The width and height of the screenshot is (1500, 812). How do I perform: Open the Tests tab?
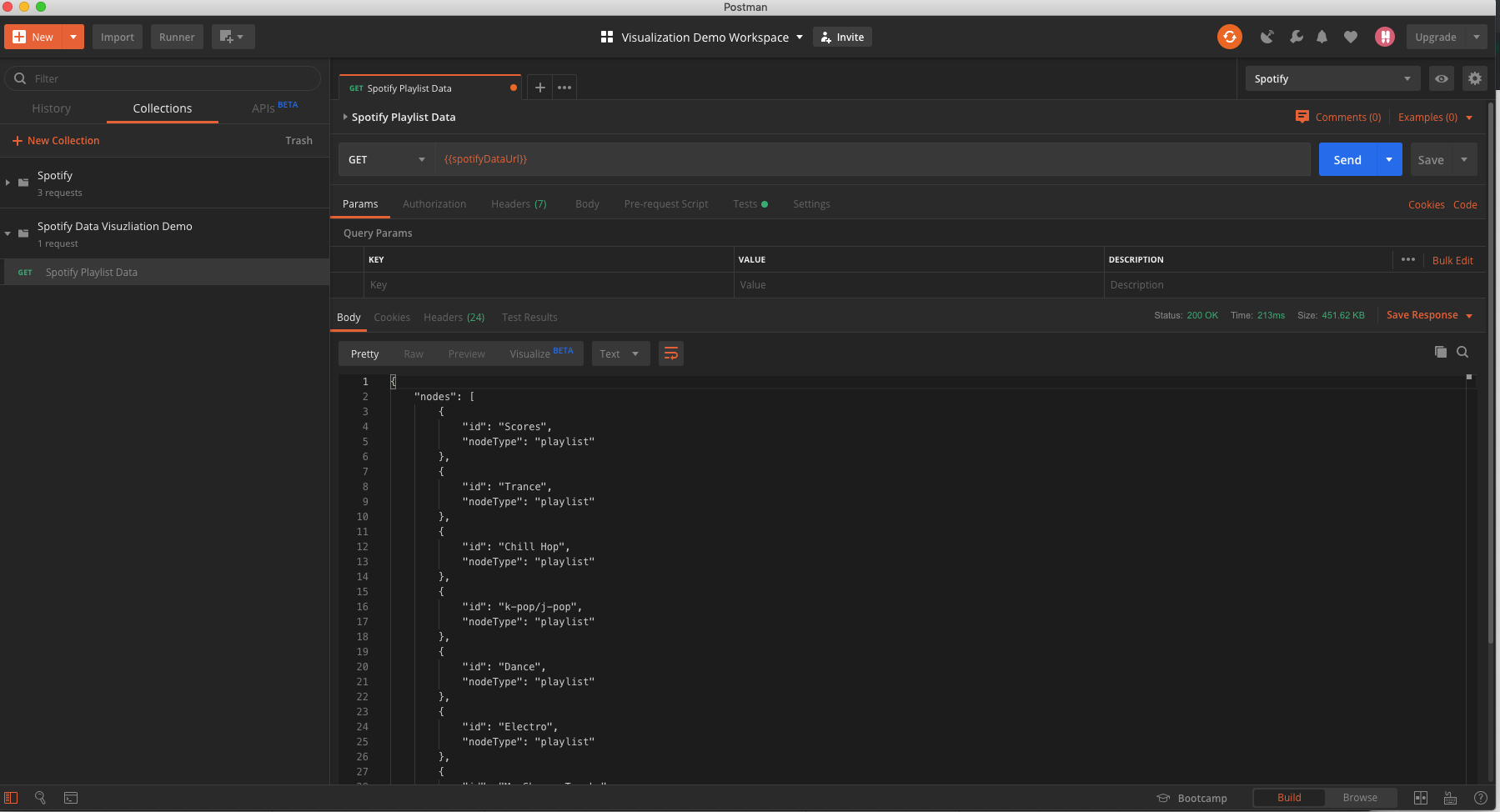coord(750,203)
